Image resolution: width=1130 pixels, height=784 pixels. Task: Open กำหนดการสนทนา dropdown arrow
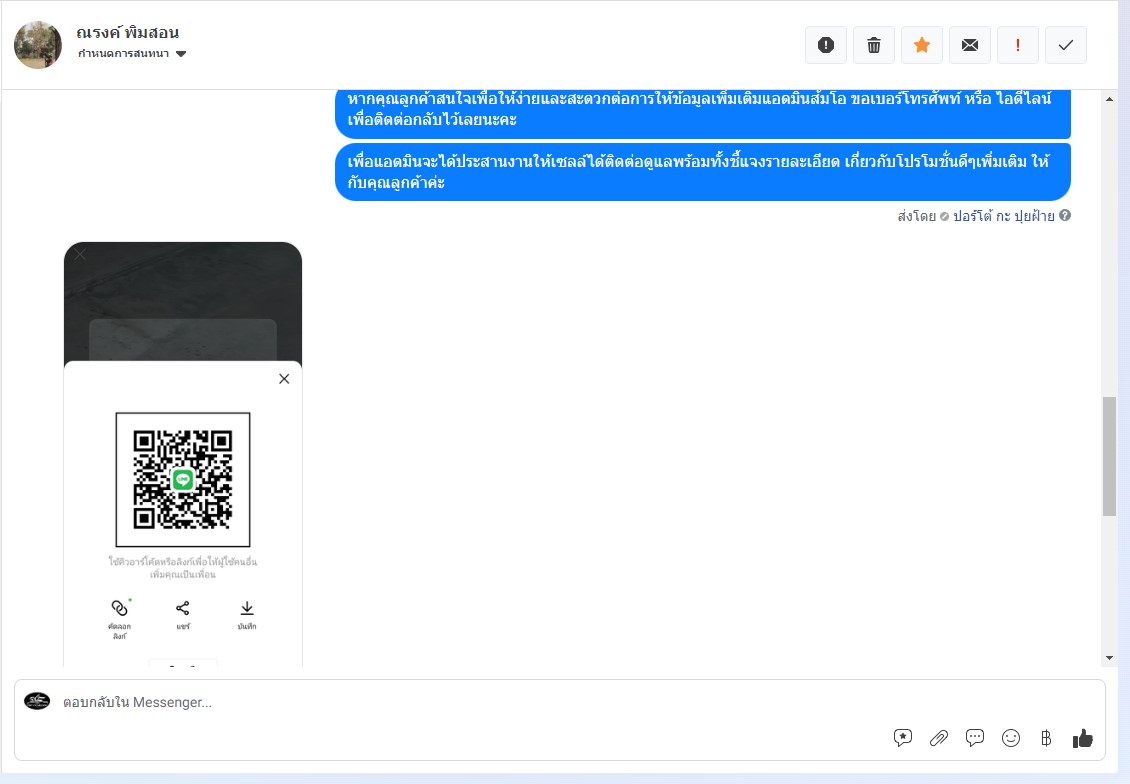click(181, 54)
